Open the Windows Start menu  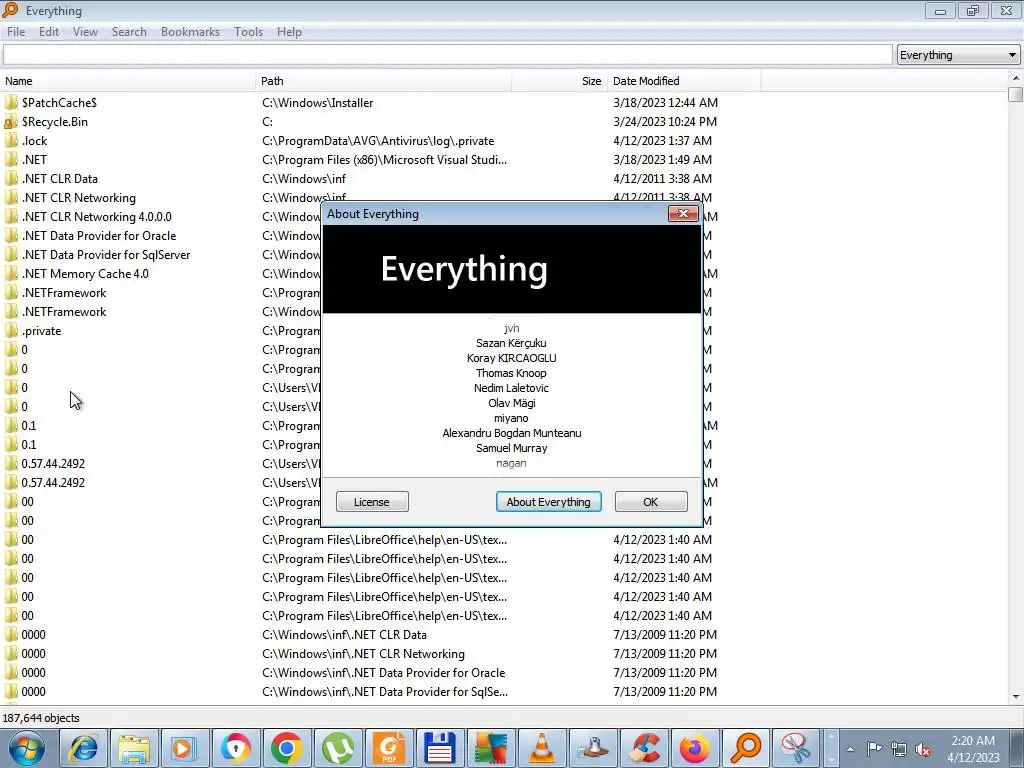tap(27, 748)
